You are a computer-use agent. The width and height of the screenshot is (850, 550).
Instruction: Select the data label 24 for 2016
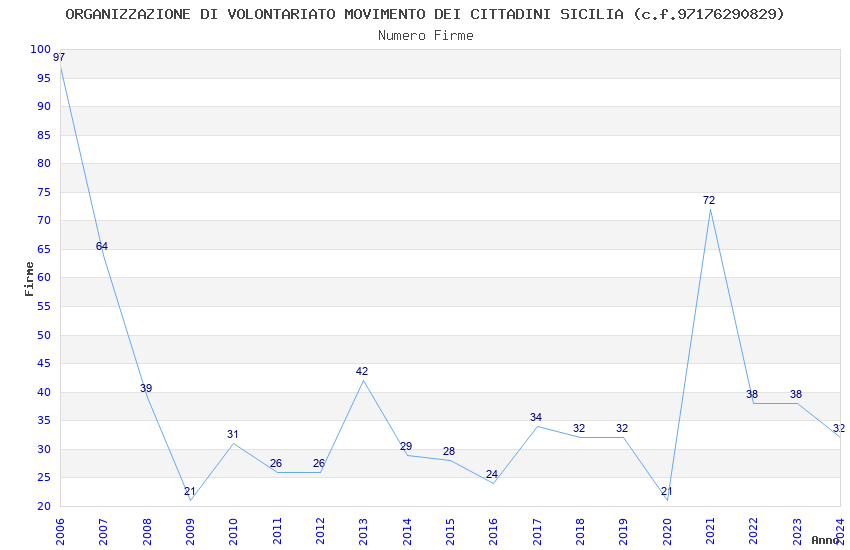[492, 474]
